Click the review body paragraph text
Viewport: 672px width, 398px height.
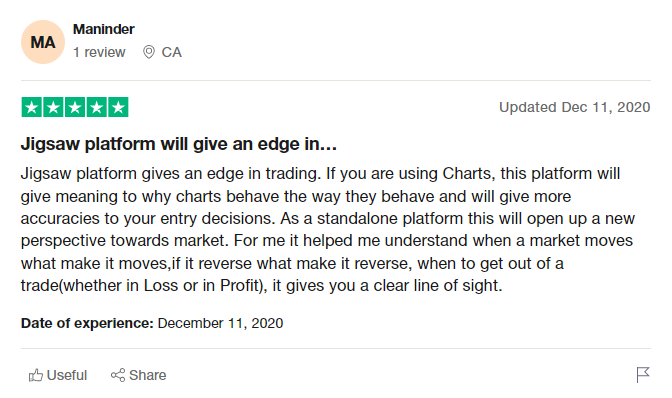coord(328,230)
